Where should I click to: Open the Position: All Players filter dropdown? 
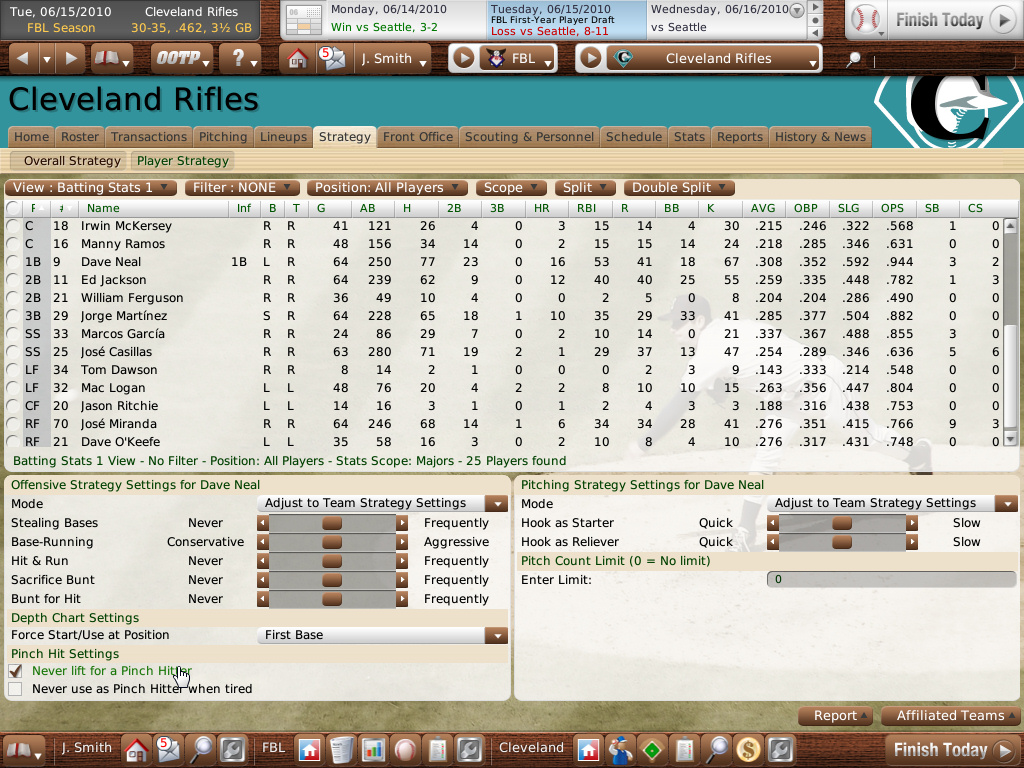[387, 188]
